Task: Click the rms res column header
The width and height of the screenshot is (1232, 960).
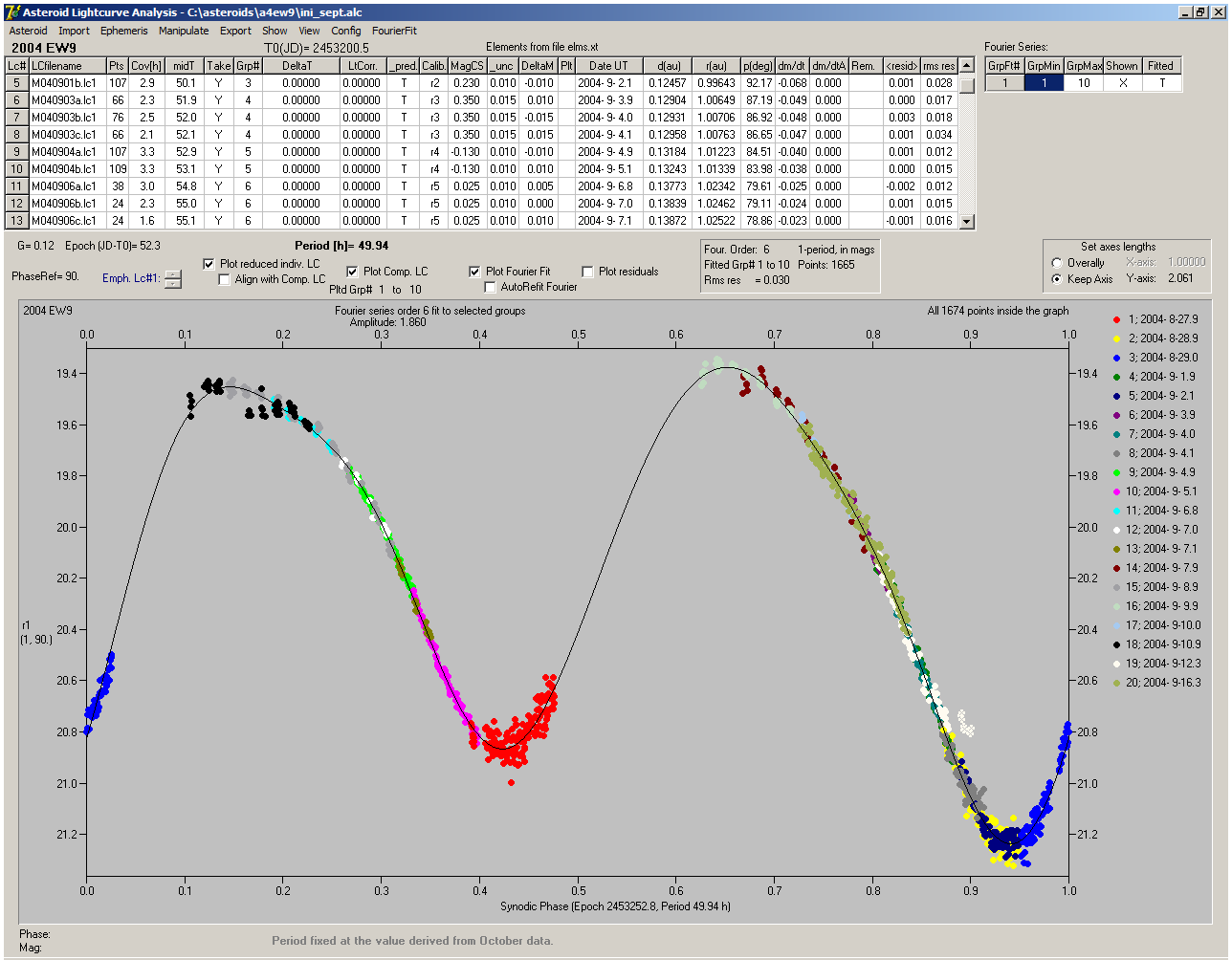Action: point(939,66)
